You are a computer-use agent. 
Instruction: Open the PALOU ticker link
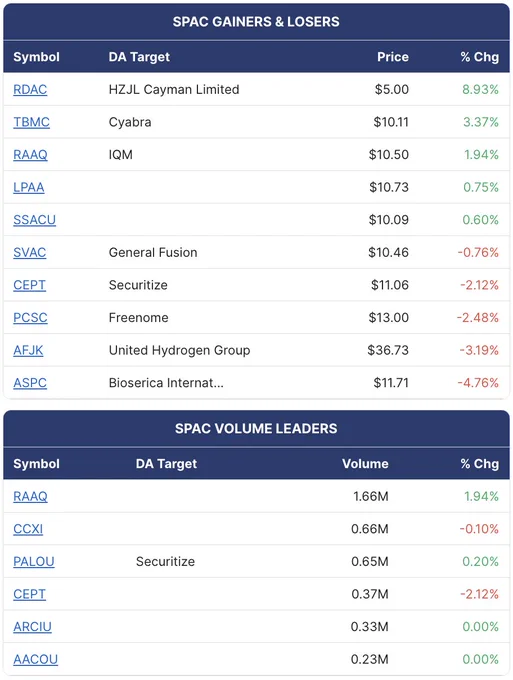click(34, 561)
